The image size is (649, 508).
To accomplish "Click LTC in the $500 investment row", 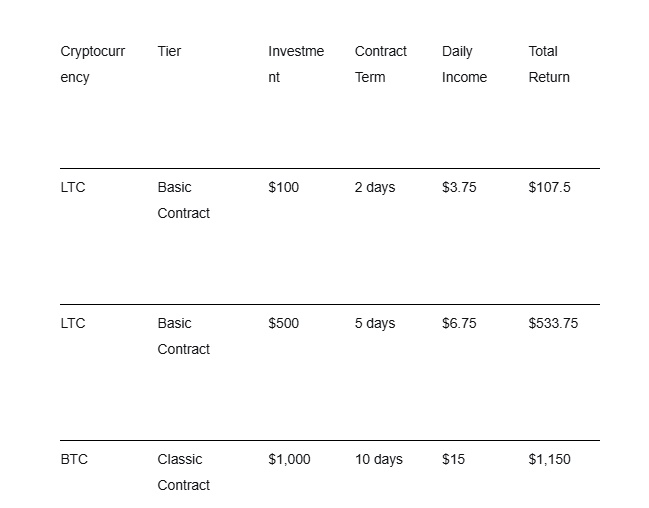I will click(x=73, y=323).
